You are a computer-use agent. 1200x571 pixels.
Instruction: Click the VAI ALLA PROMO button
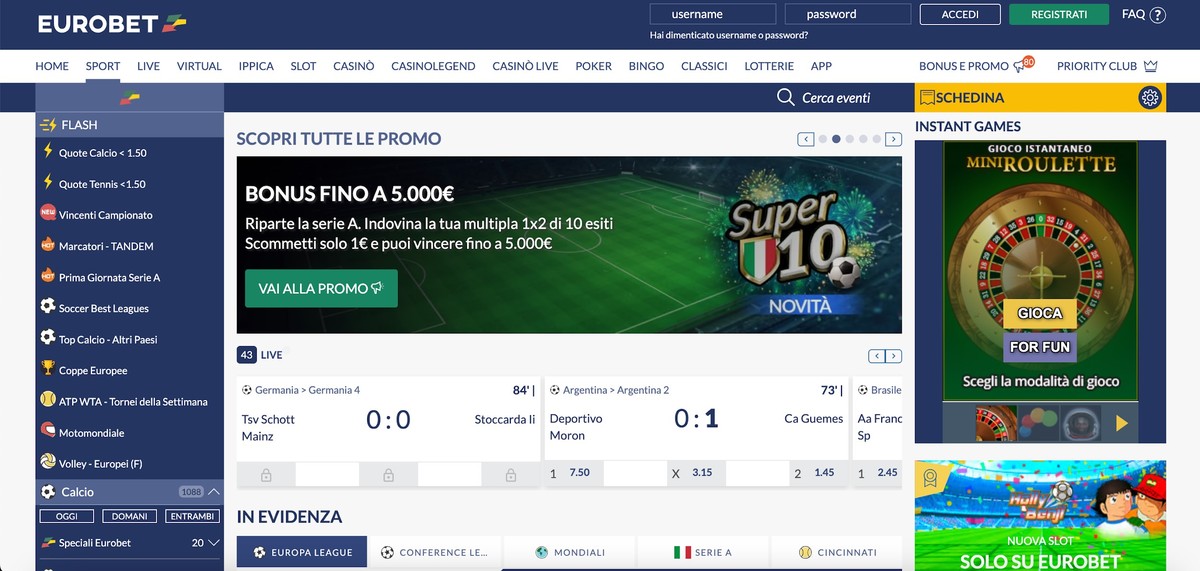[x=321, y=288]
